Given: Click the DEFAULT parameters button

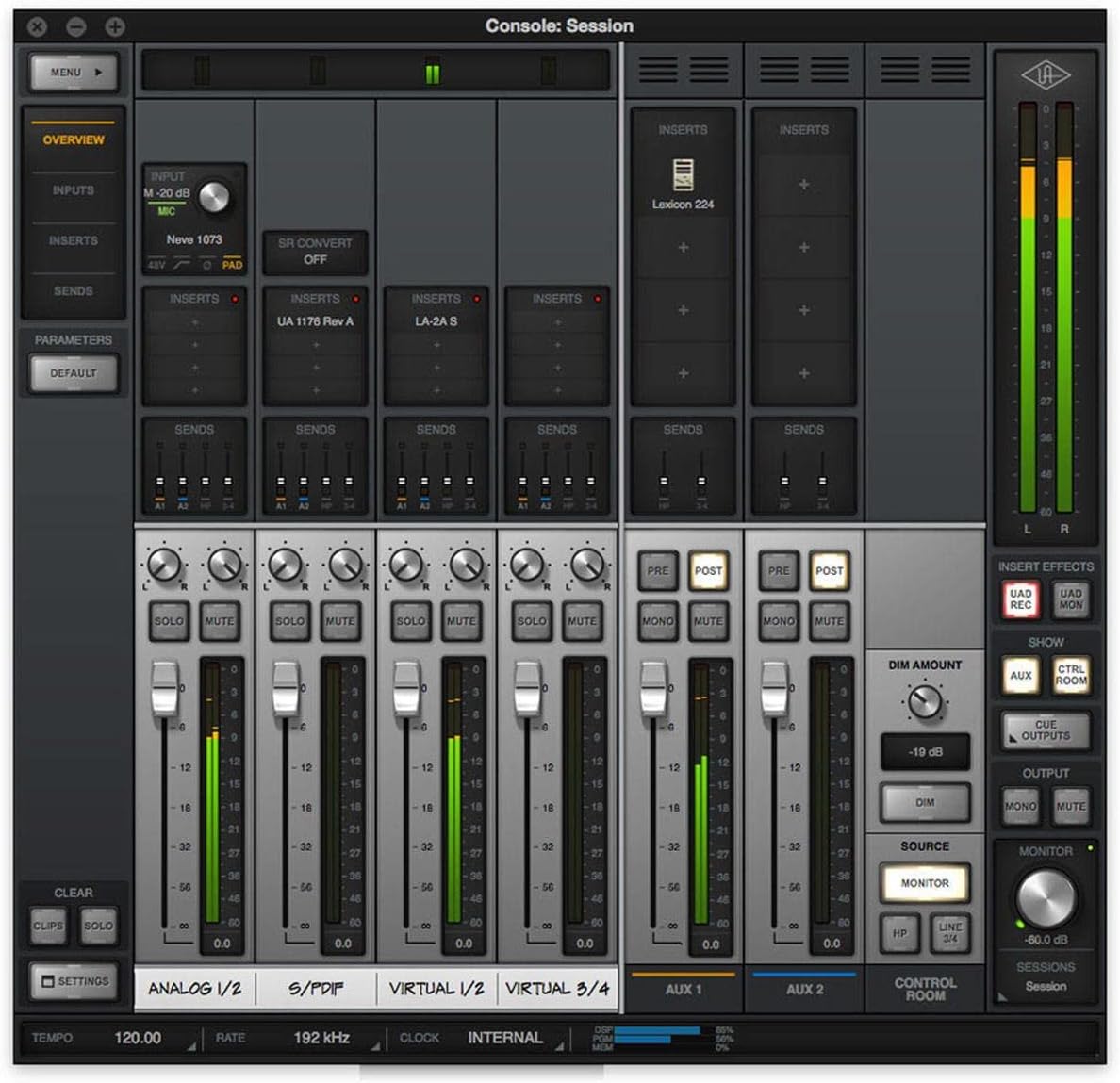Looking at the screenshot, I should 74,372.
